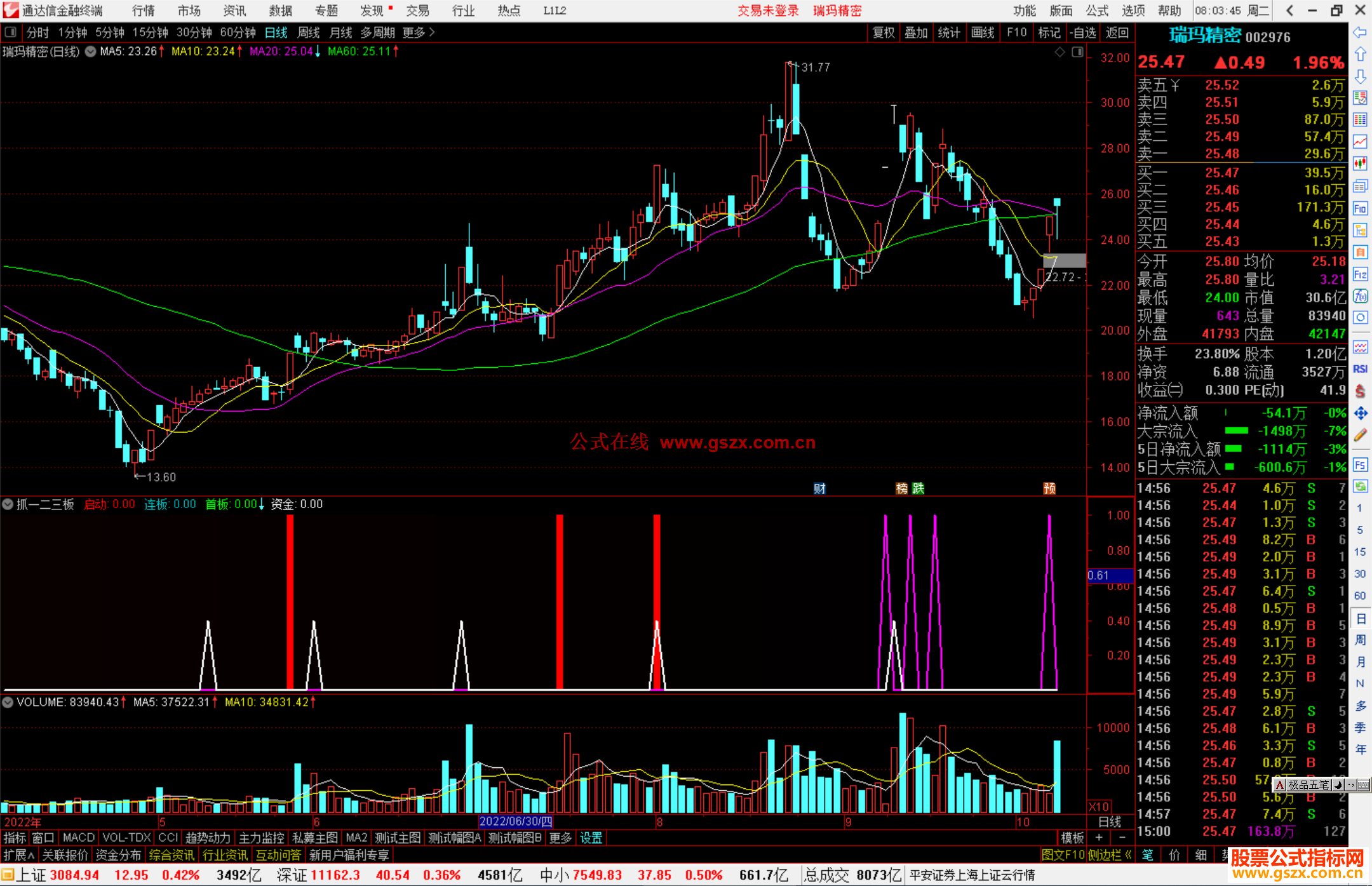Click the orange document icon in sidebar
The width and height of the screenshot is (1372, 886).
click(1360, 252)
